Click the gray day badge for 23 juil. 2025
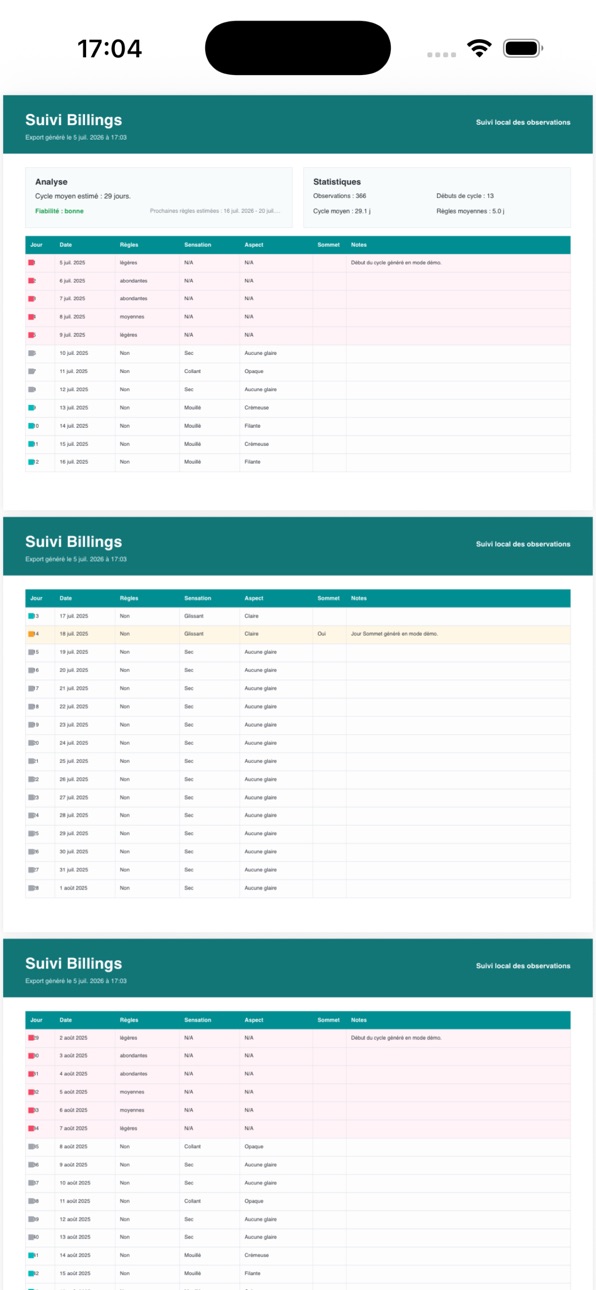The height and width of the screenshot is (1290, 596). pos(33,725)
